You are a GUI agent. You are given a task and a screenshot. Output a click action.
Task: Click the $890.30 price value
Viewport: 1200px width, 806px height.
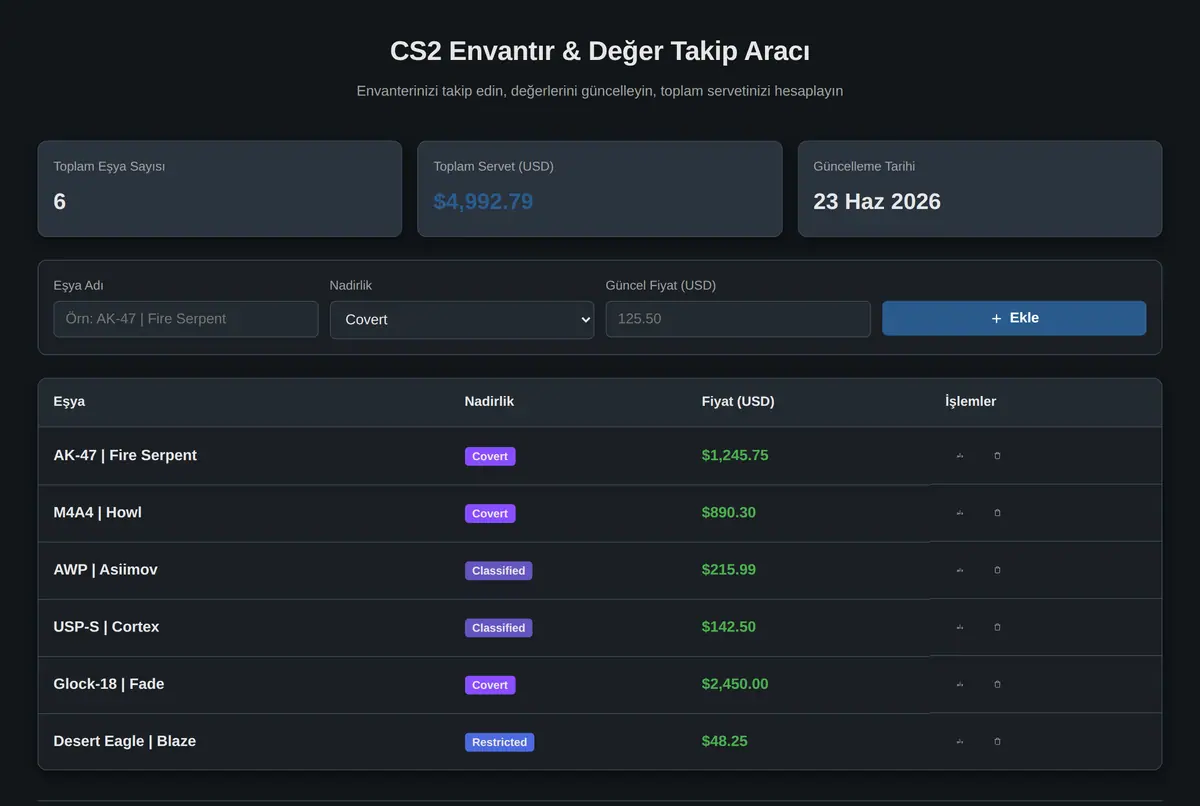pyautogui.click(x=729, y=512)
